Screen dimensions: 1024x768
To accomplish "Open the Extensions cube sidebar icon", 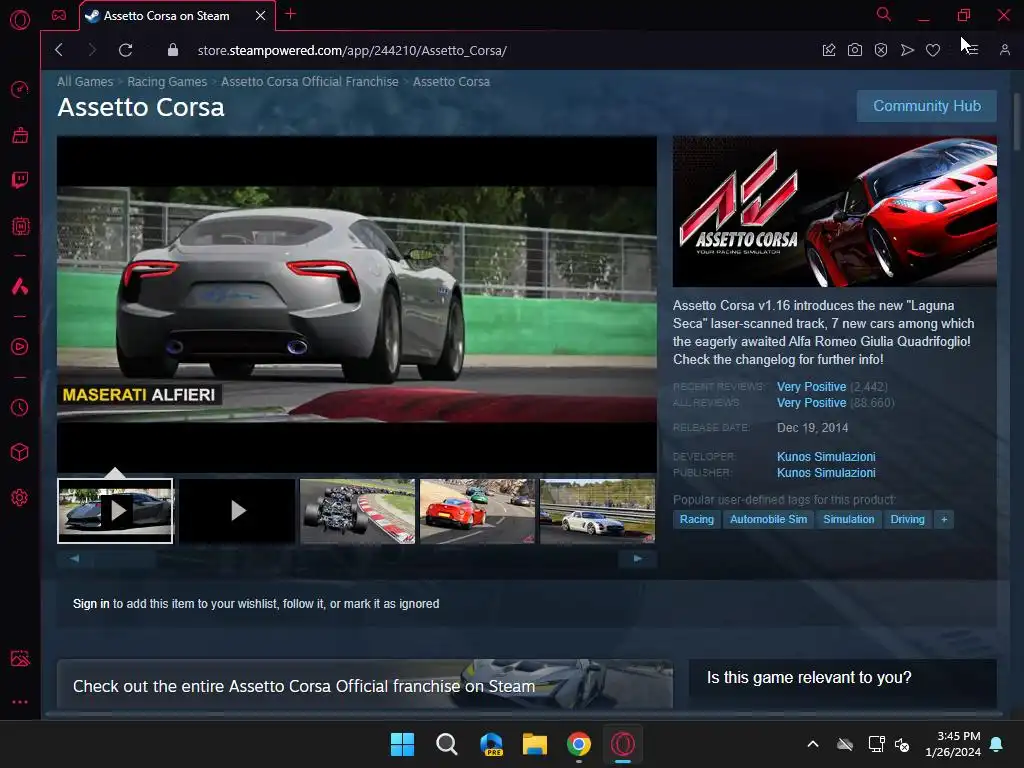I will coord(20,452).
